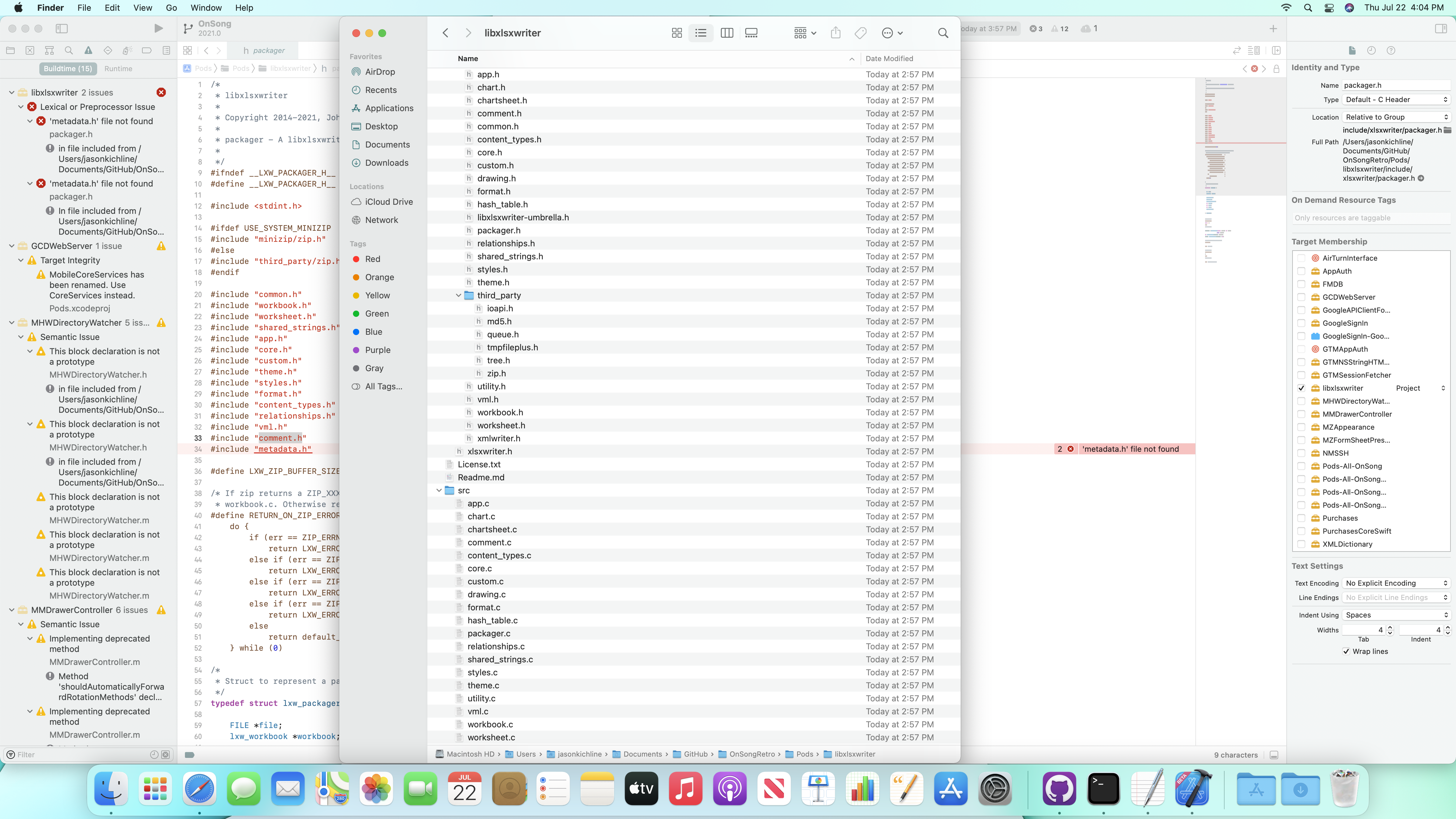Switch Finder to list view
This screenshot has width=1456, height=819.
[x=701, y=33]
